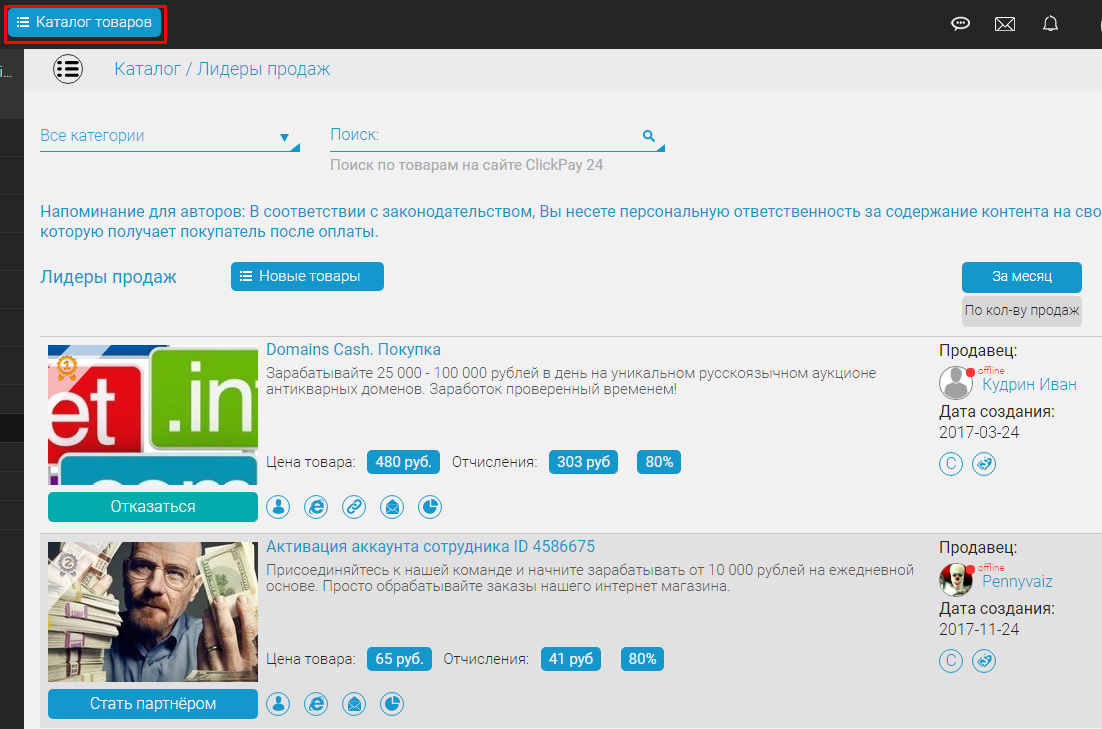This screenshot has width=1102, height=729.
Task: Click the magnifier search icon
Action: (648, 135)
